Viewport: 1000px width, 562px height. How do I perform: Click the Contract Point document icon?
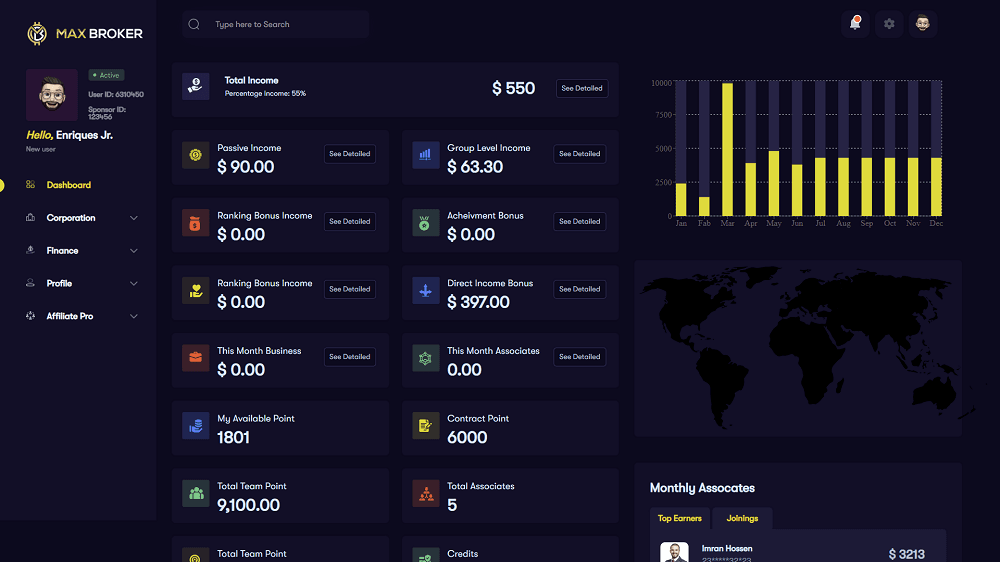[x=426, y=426]
